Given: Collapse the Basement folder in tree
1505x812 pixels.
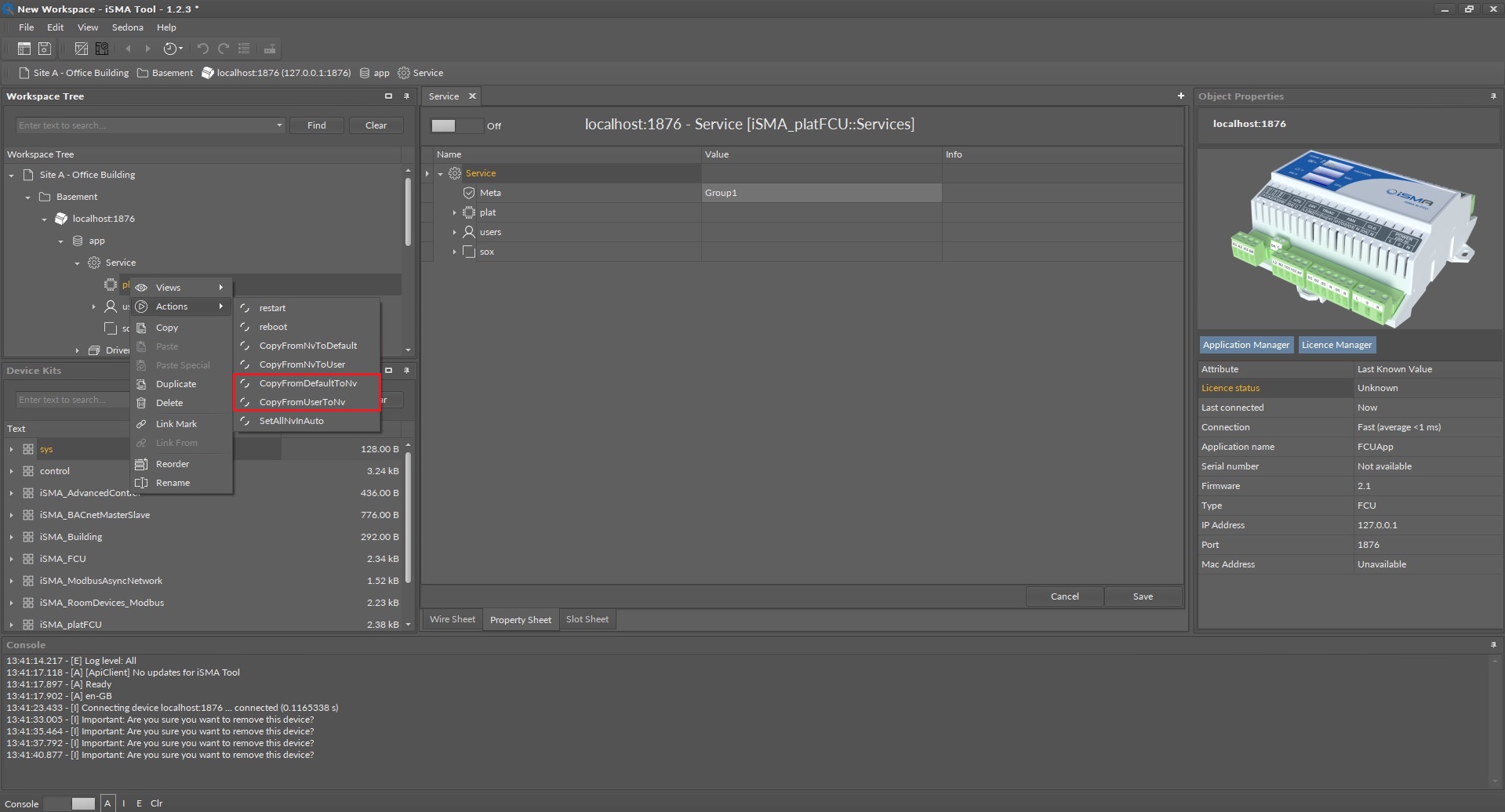Looking at the screenshot, I should tap(28, 197).
